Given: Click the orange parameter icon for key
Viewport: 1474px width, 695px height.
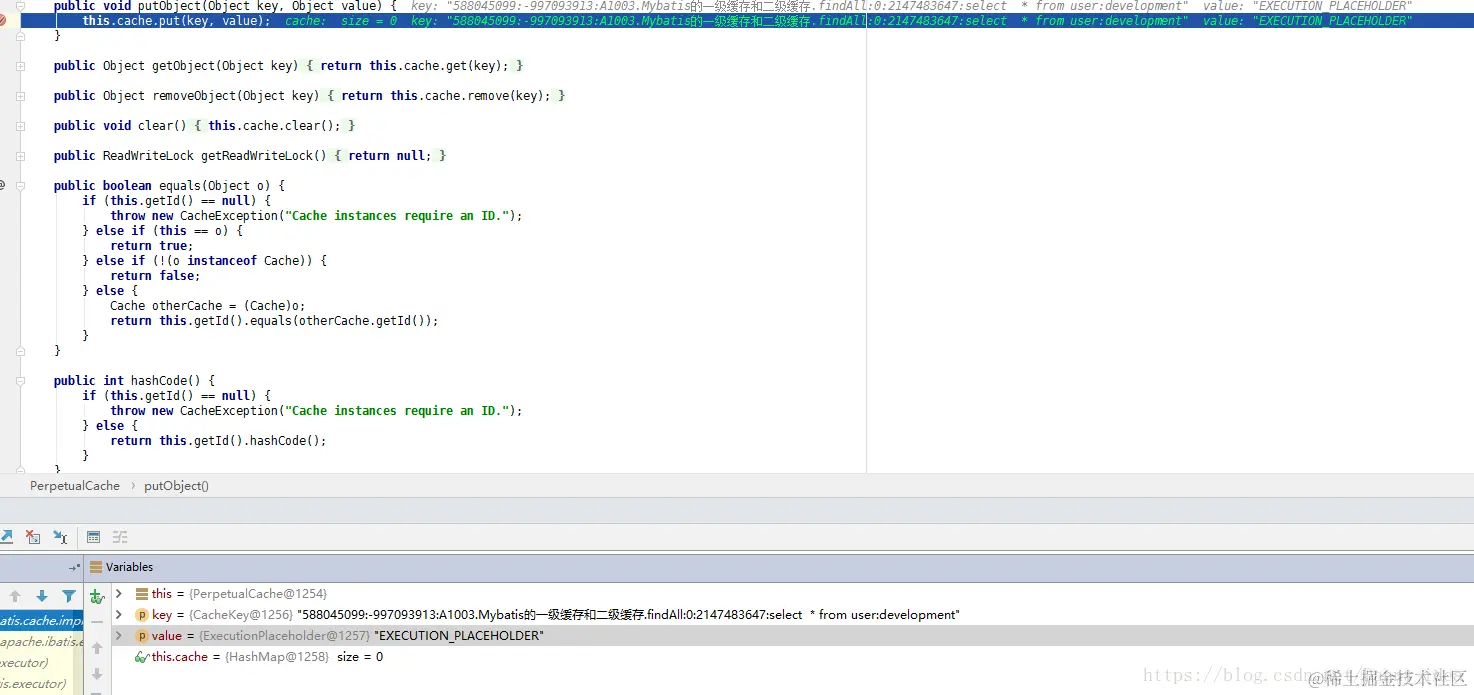Looking at the screenshot, I should (x=142, y=615).
